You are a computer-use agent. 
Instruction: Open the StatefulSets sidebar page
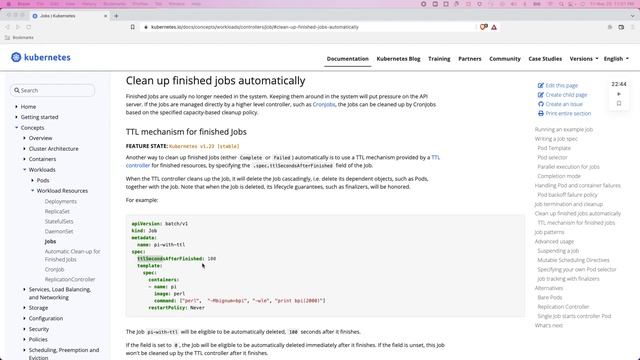59,221
